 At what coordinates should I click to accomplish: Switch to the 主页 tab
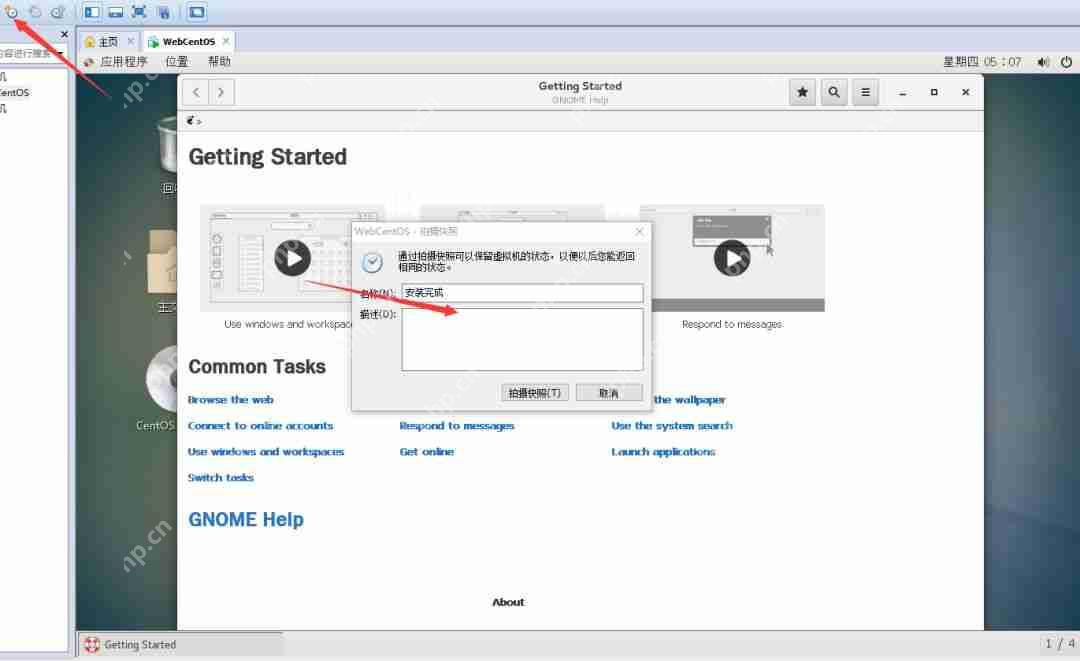pyautogui.click(x=108, y=41)
